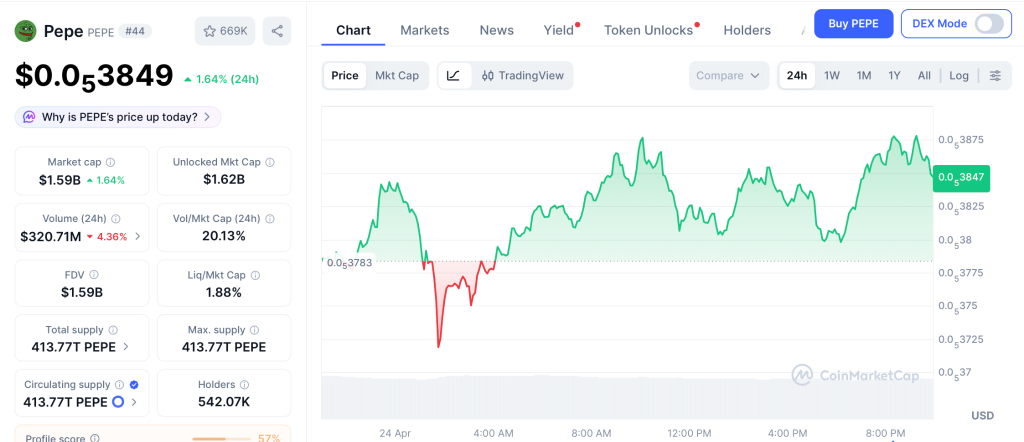This screenshot has width=1024, height=442.
Task: Click the share icon button
Action: 277,31
